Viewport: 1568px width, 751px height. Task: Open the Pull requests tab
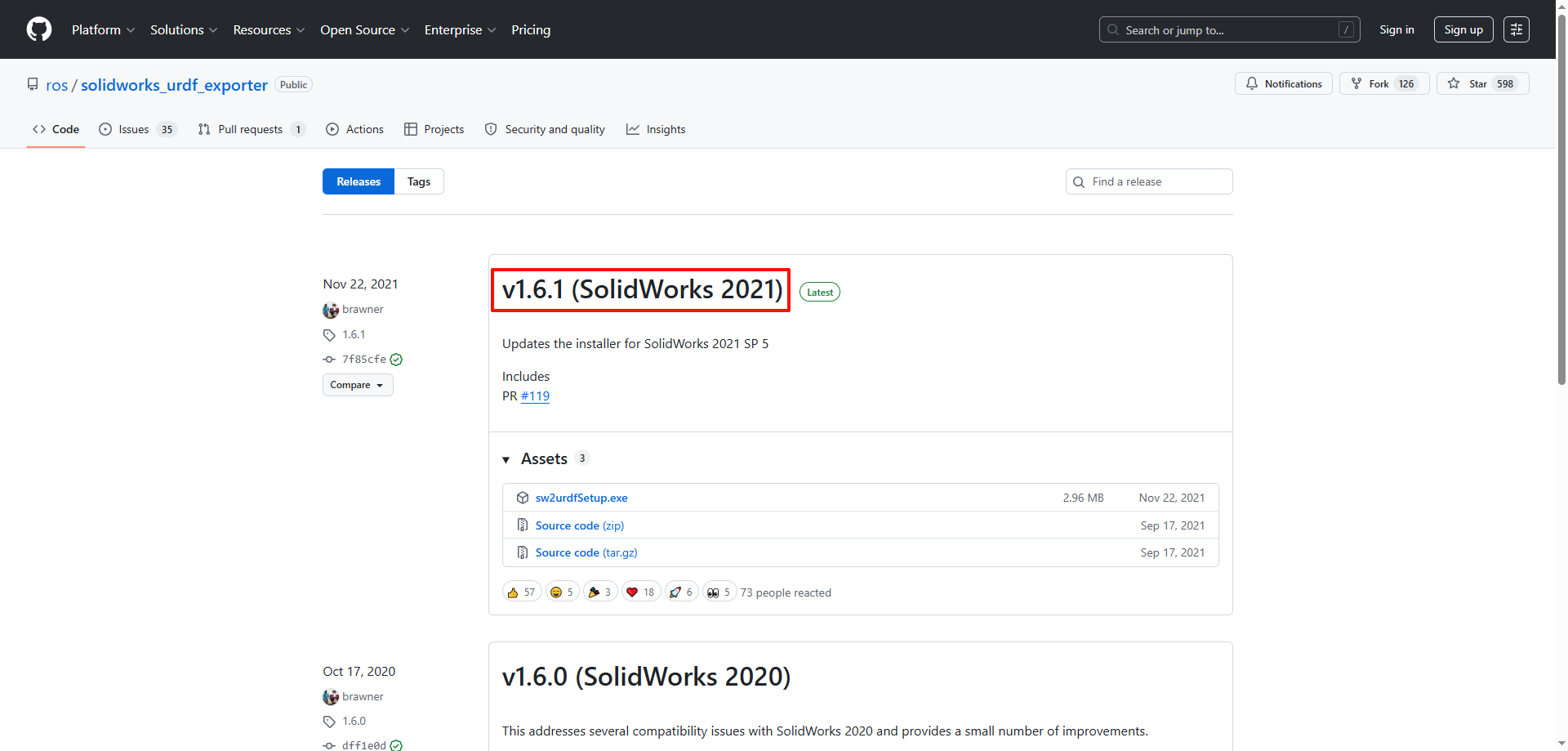point(252,129)
